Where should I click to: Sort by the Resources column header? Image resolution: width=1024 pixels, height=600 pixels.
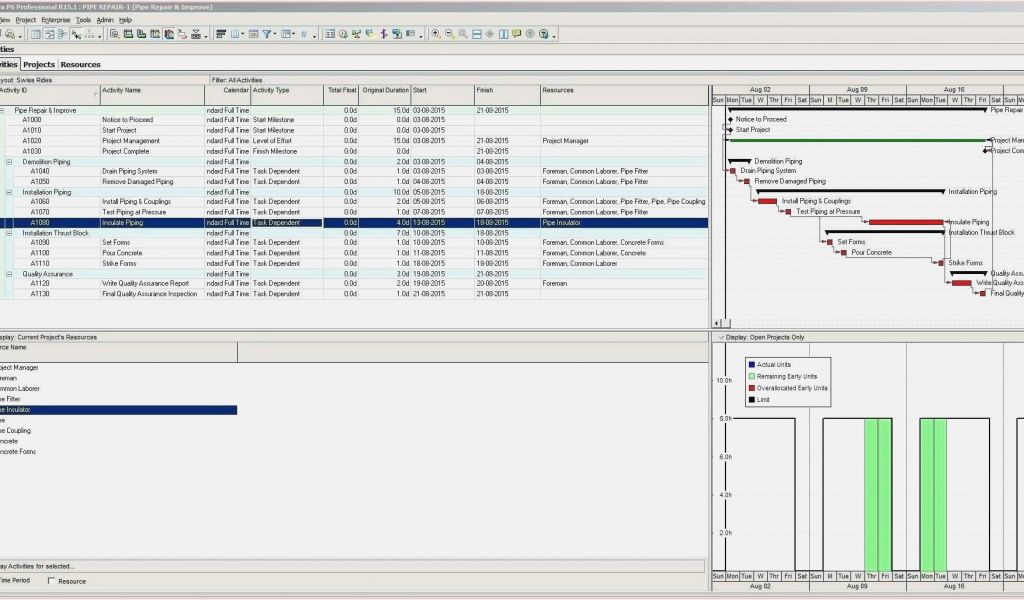pyautogui.click(x=624, y=94)
